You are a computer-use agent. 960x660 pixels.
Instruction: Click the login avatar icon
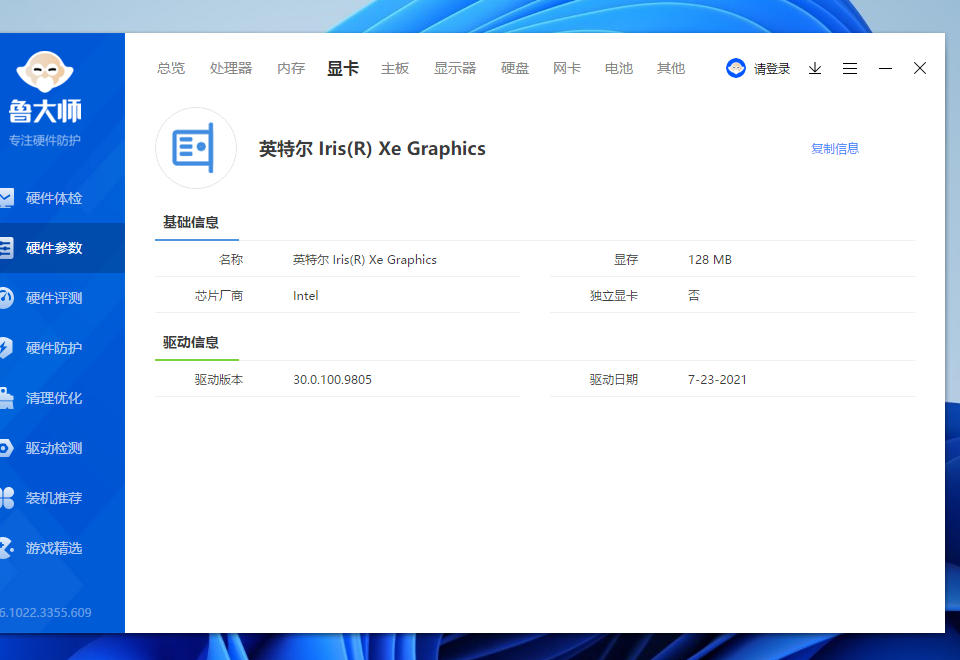[x=735, y=68]
